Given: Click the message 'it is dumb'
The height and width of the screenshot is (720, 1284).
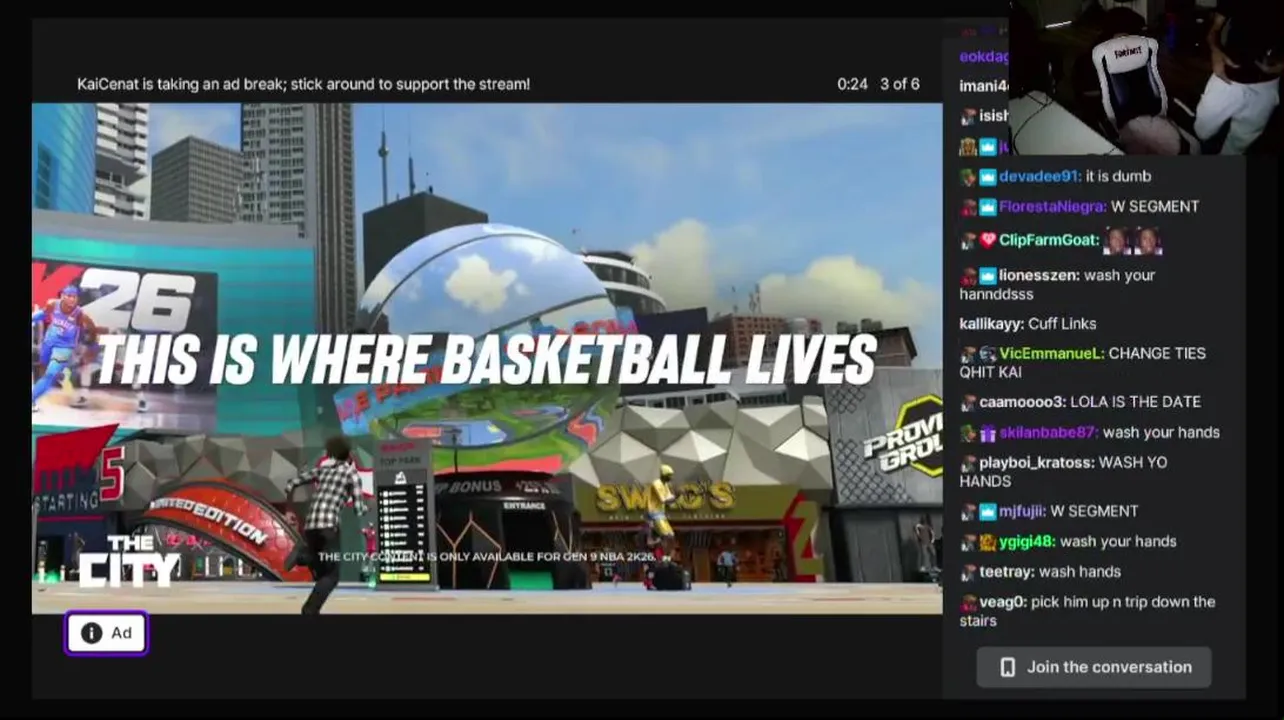Looking at the screenshot, I should [1118, 176].
